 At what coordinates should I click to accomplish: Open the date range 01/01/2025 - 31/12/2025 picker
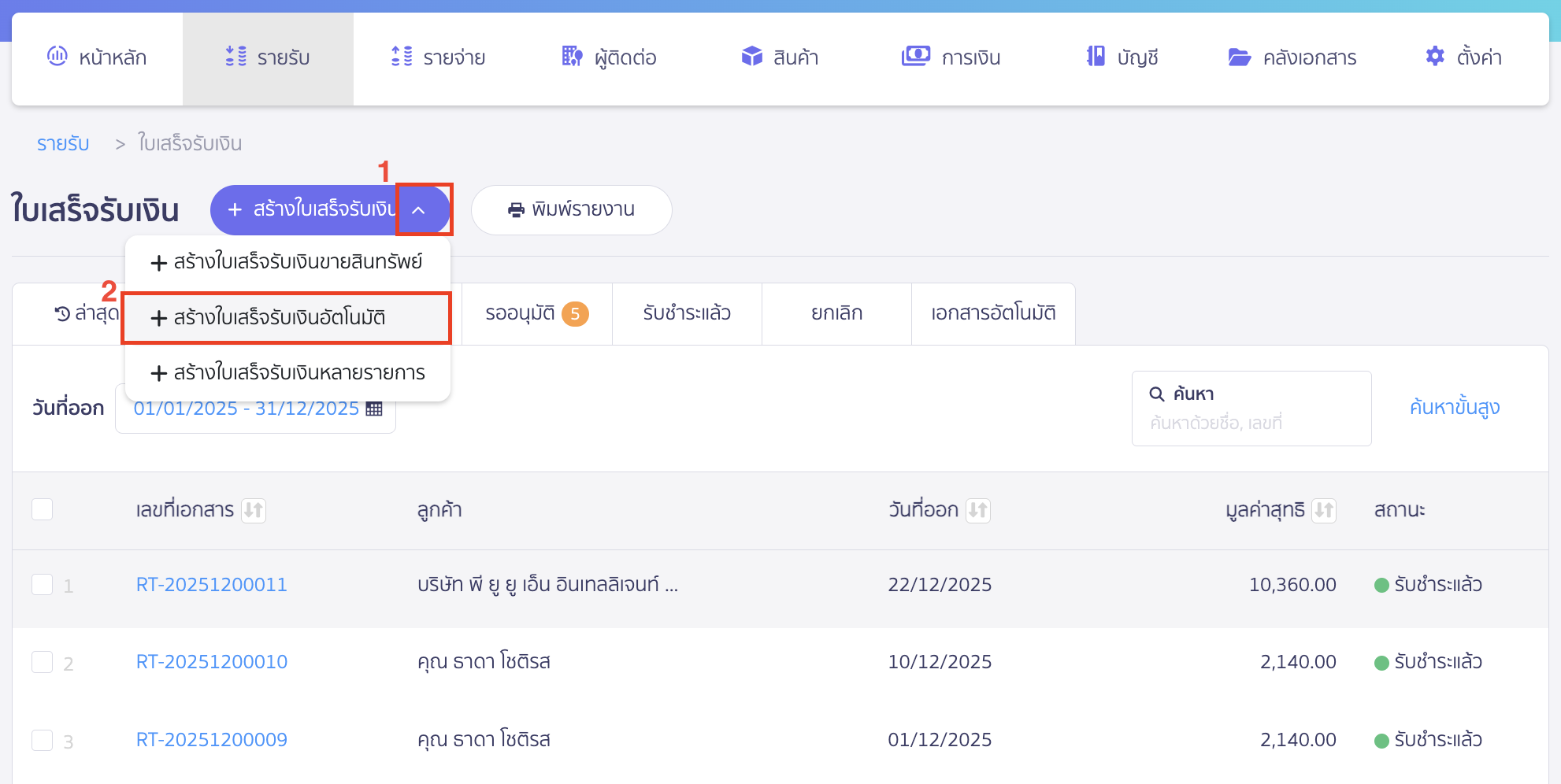(x=244, y=408)
